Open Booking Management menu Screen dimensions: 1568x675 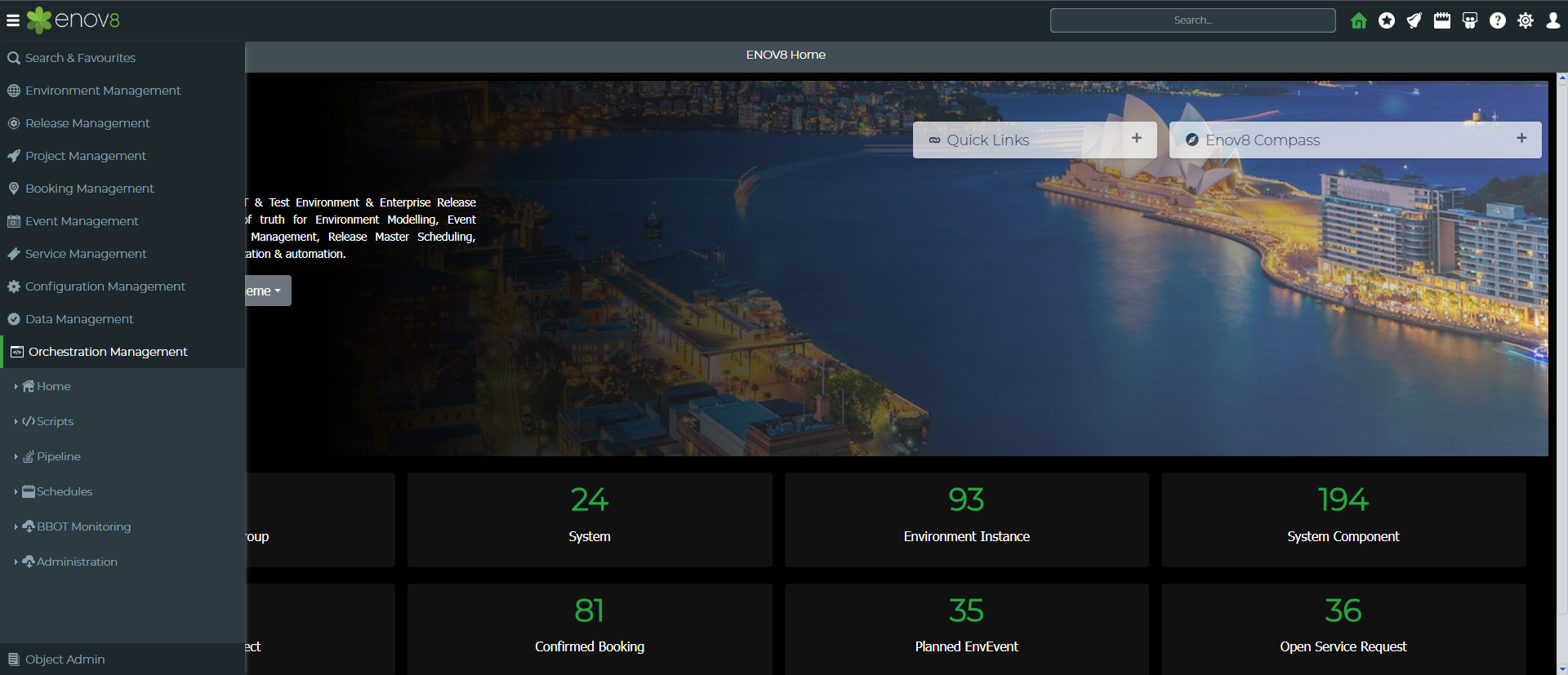[122, 189]
